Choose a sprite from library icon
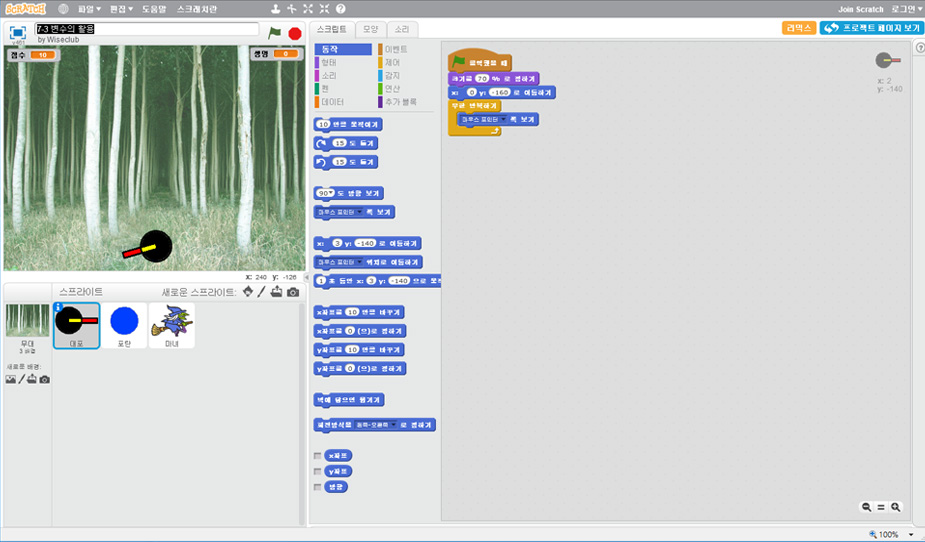This screenshot has width=925, height=542. pos(247,292)
